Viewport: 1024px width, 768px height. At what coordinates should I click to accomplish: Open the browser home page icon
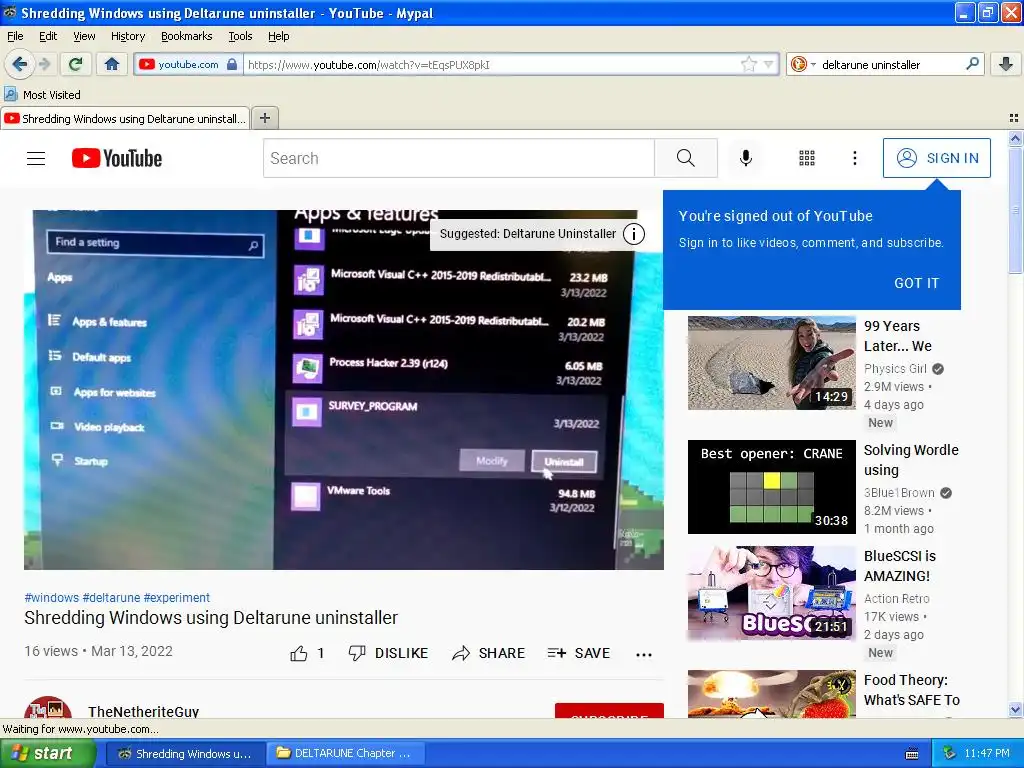[x=112, y=64]
